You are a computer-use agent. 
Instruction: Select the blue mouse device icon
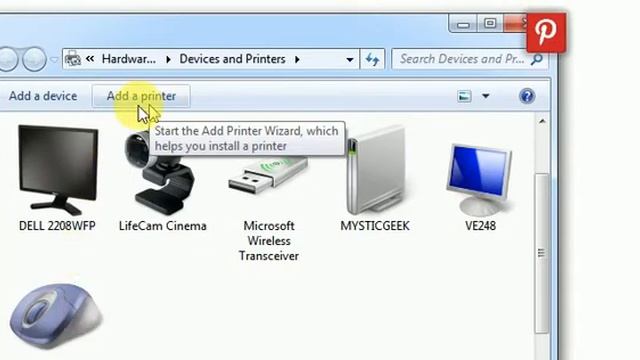(x=56, y=317)
